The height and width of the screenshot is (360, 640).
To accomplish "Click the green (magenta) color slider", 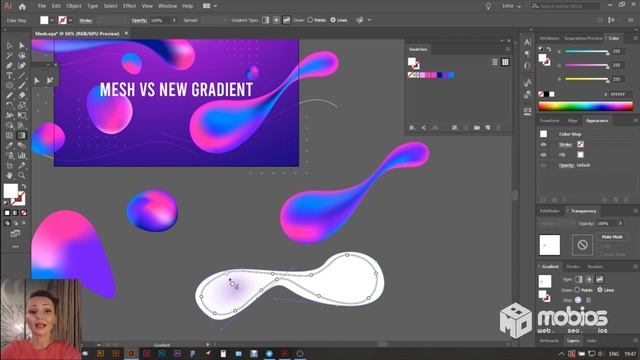I will tap(587, 65).
